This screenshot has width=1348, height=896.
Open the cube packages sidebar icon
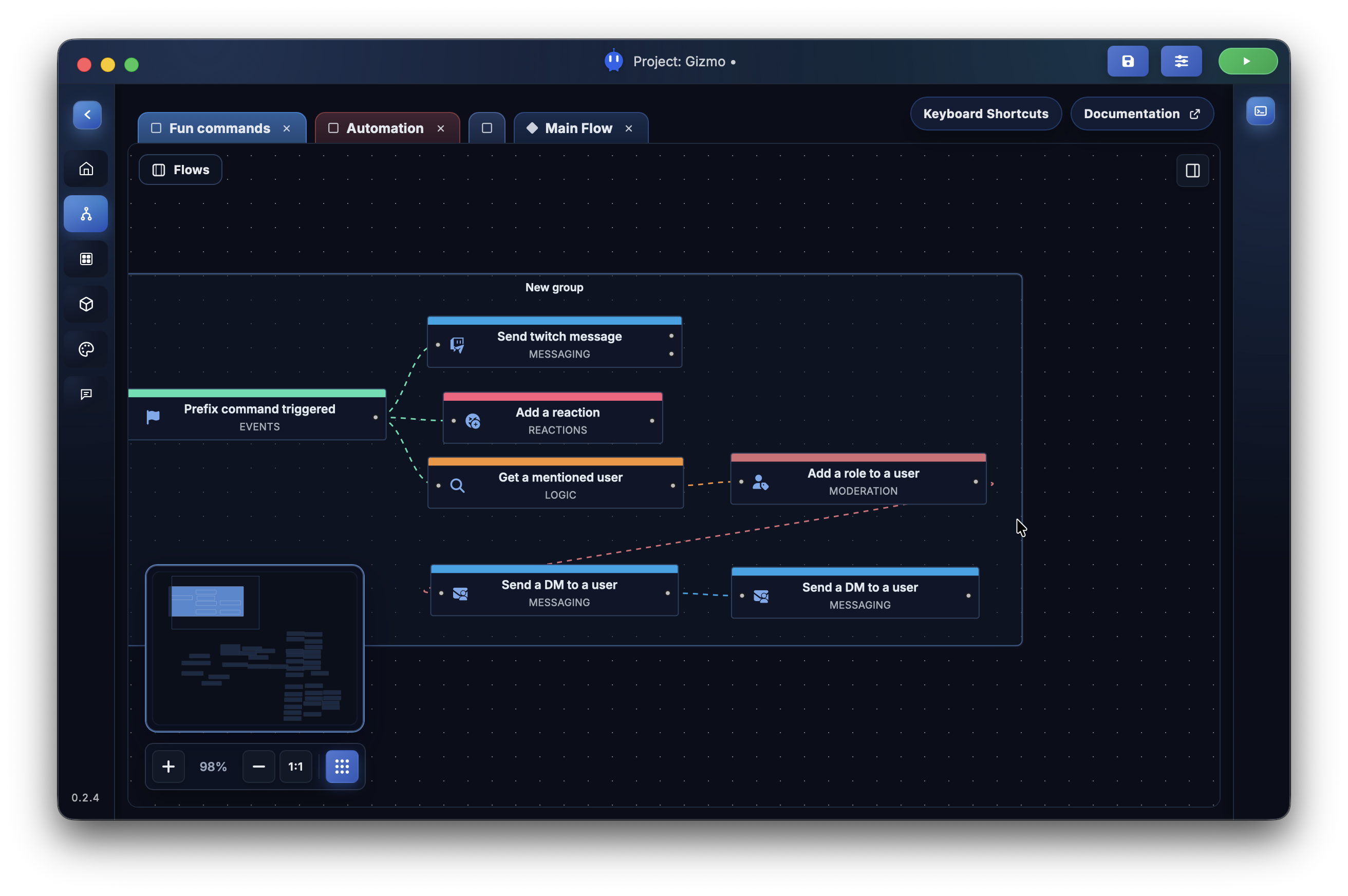point(86,304)
